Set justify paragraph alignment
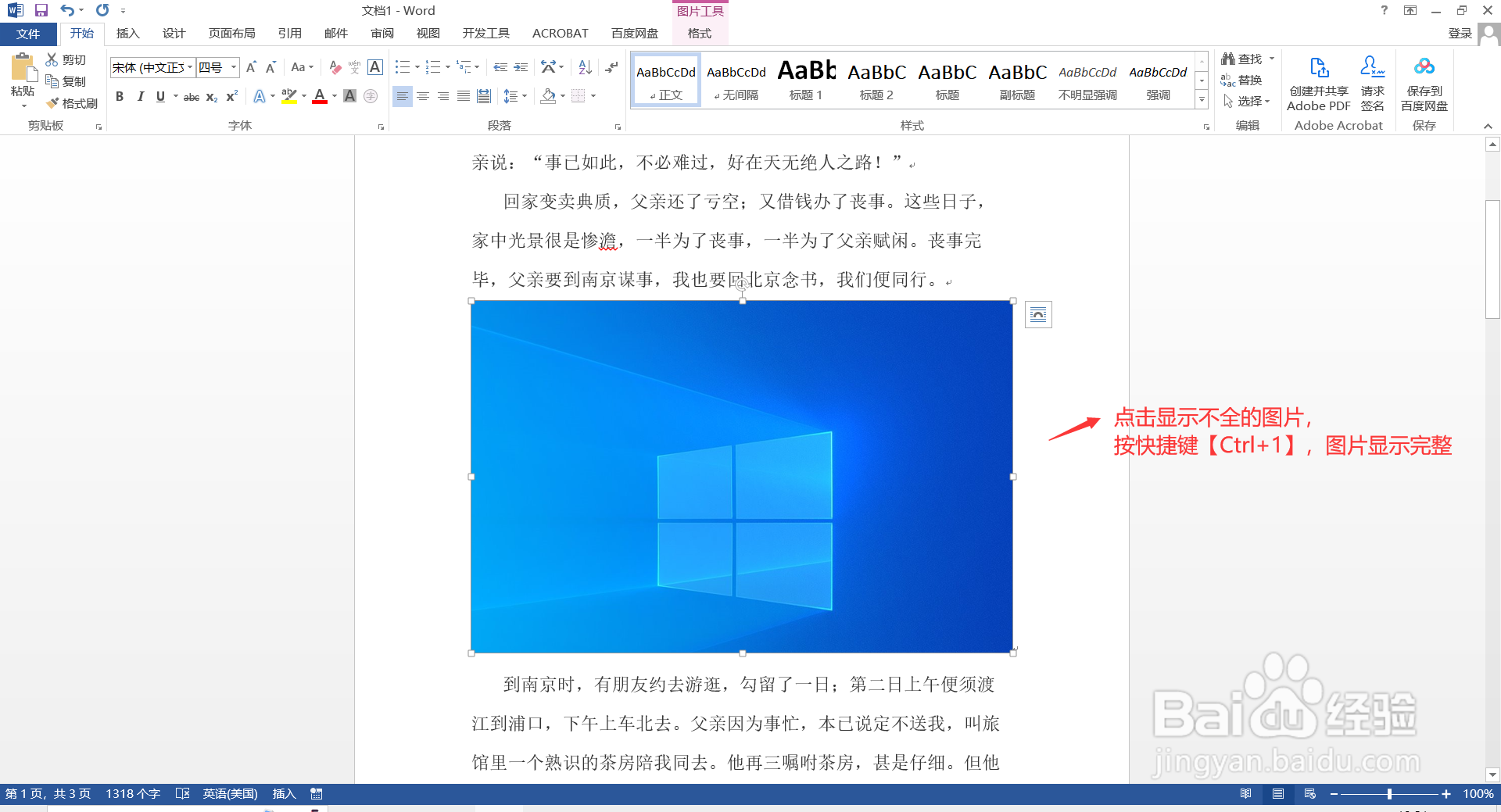Viewport: 1501px width, 812px height. (464, 96)
